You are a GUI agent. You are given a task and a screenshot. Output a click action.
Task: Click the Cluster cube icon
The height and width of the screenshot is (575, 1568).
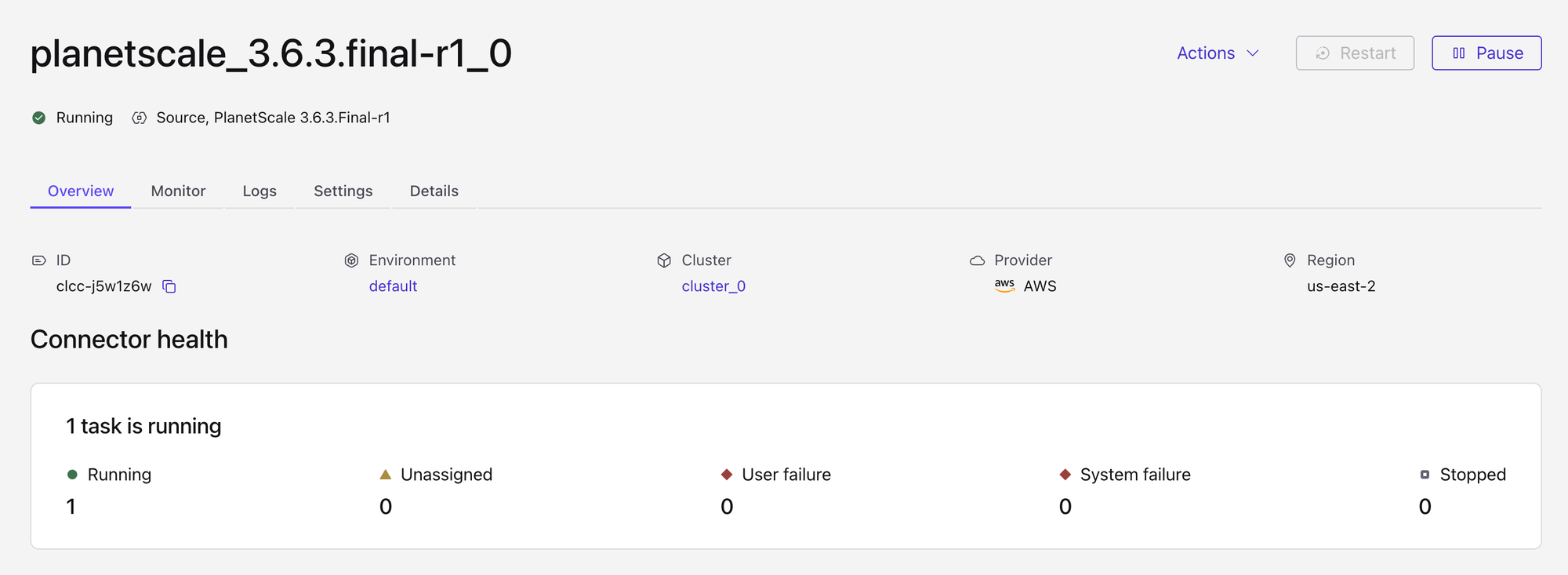click(664, 260)
